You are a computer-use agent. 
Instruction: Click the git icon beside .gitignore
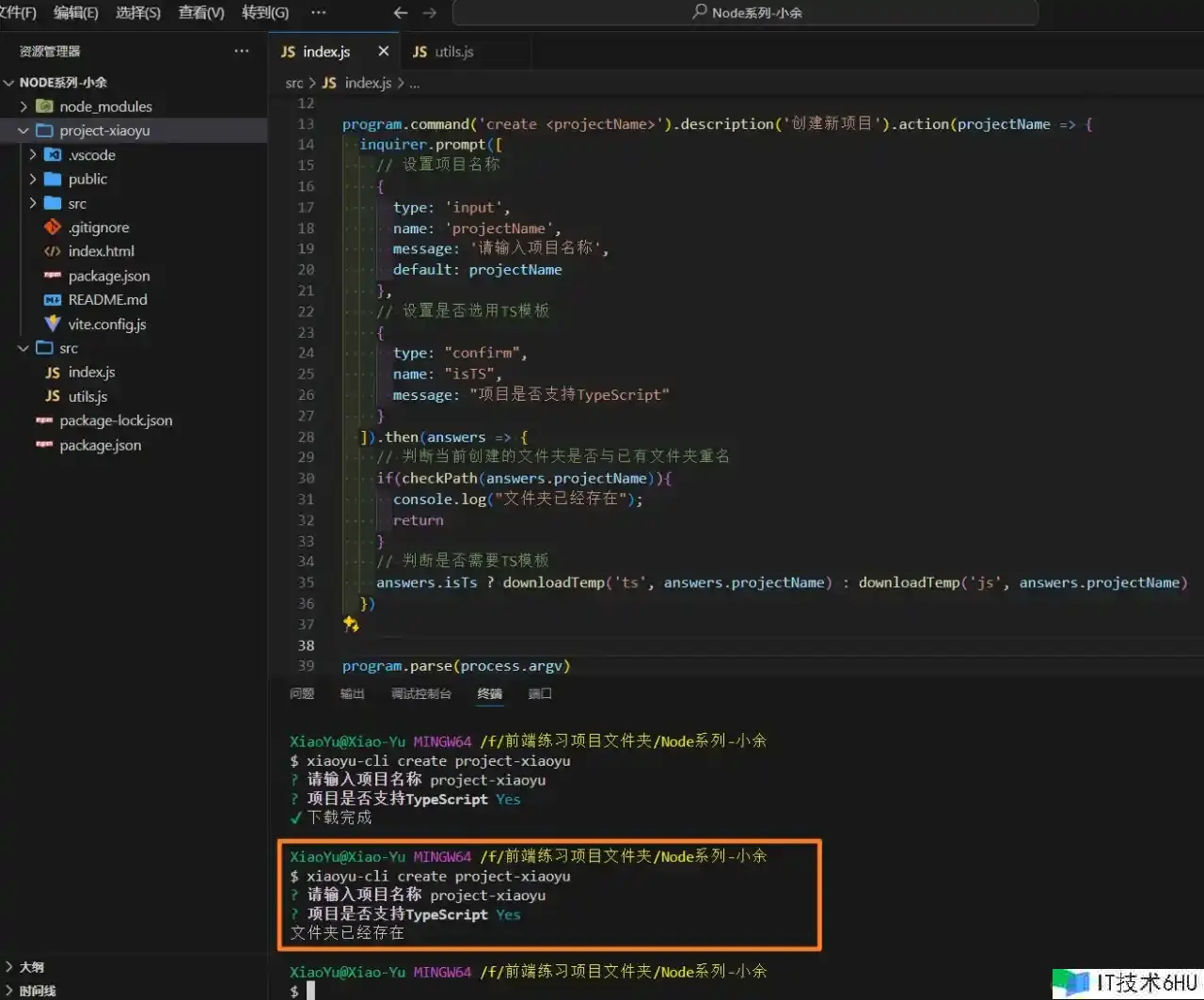tap(53, 227)
